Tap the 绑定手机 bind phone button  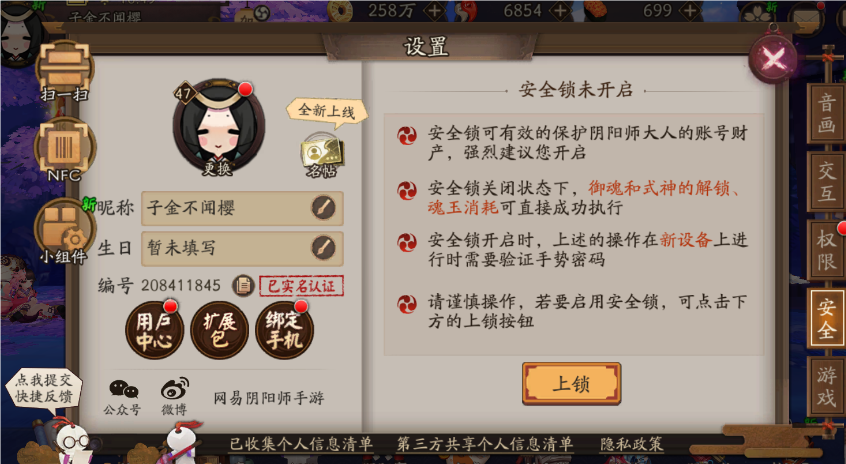click(x=284, y=330)
